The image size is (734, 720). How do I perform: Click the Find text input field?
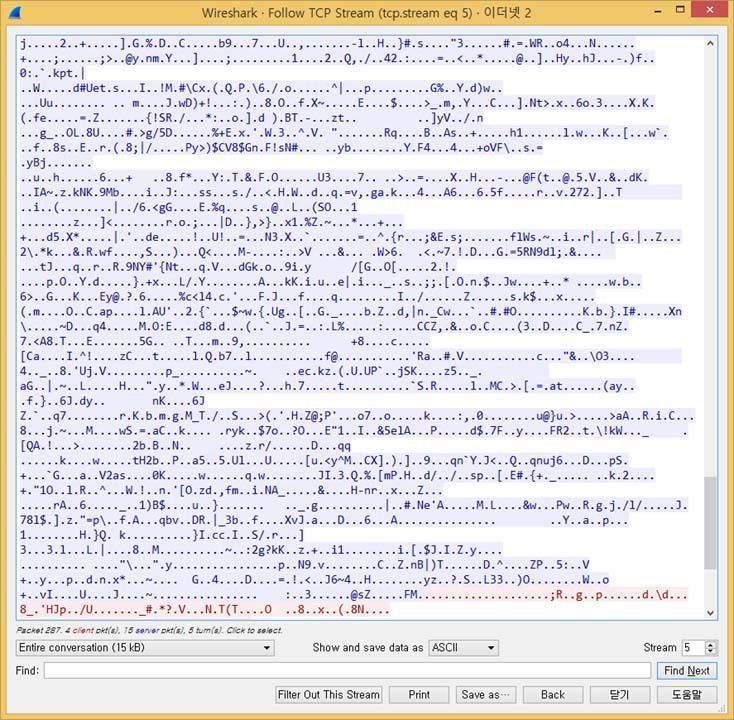pos(347,671)
